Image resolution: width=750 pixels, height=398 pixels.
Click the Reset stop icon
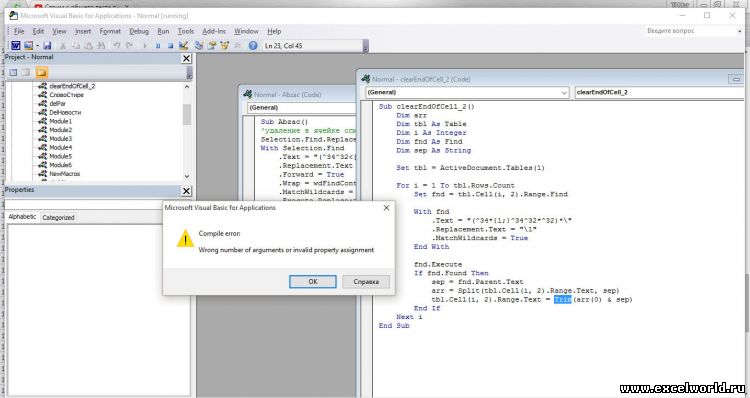[x=170, y=45]
